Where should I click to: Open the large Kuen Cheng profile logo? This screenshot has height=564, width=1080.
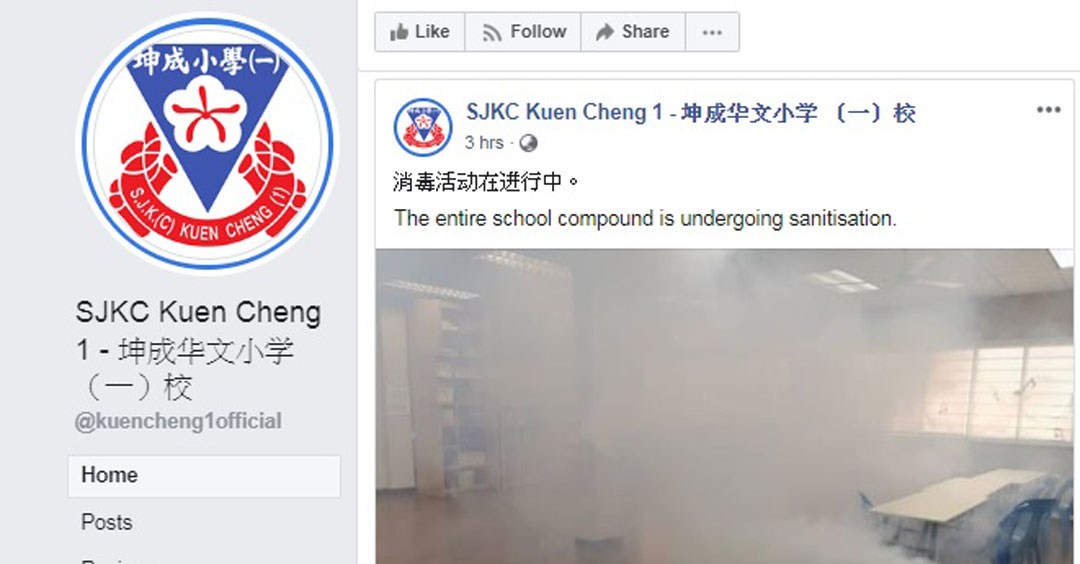[207, 143]
